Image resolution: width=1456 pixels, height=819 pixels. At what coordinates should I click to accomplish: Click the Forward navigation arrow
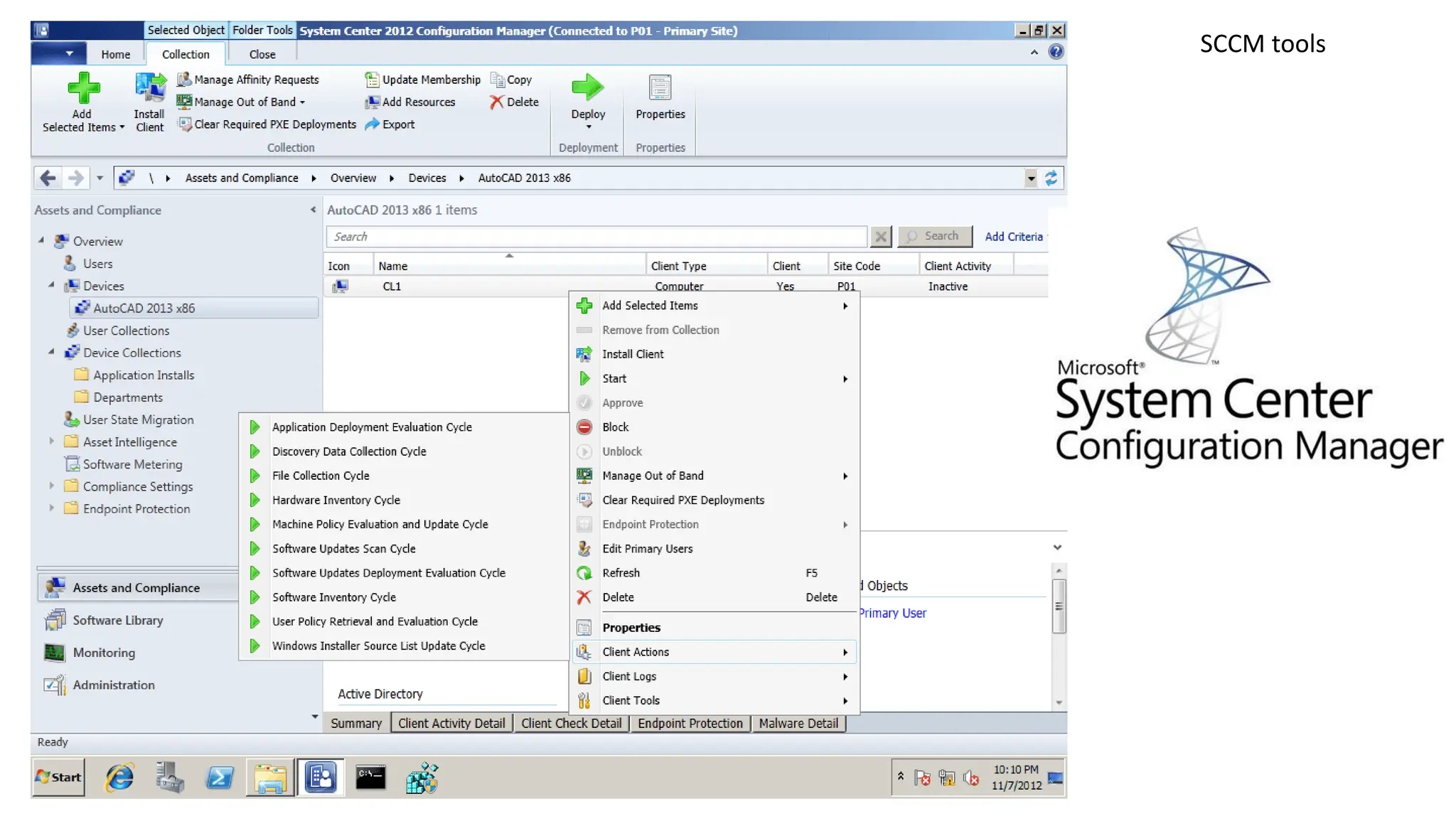(x=75, y=178)
